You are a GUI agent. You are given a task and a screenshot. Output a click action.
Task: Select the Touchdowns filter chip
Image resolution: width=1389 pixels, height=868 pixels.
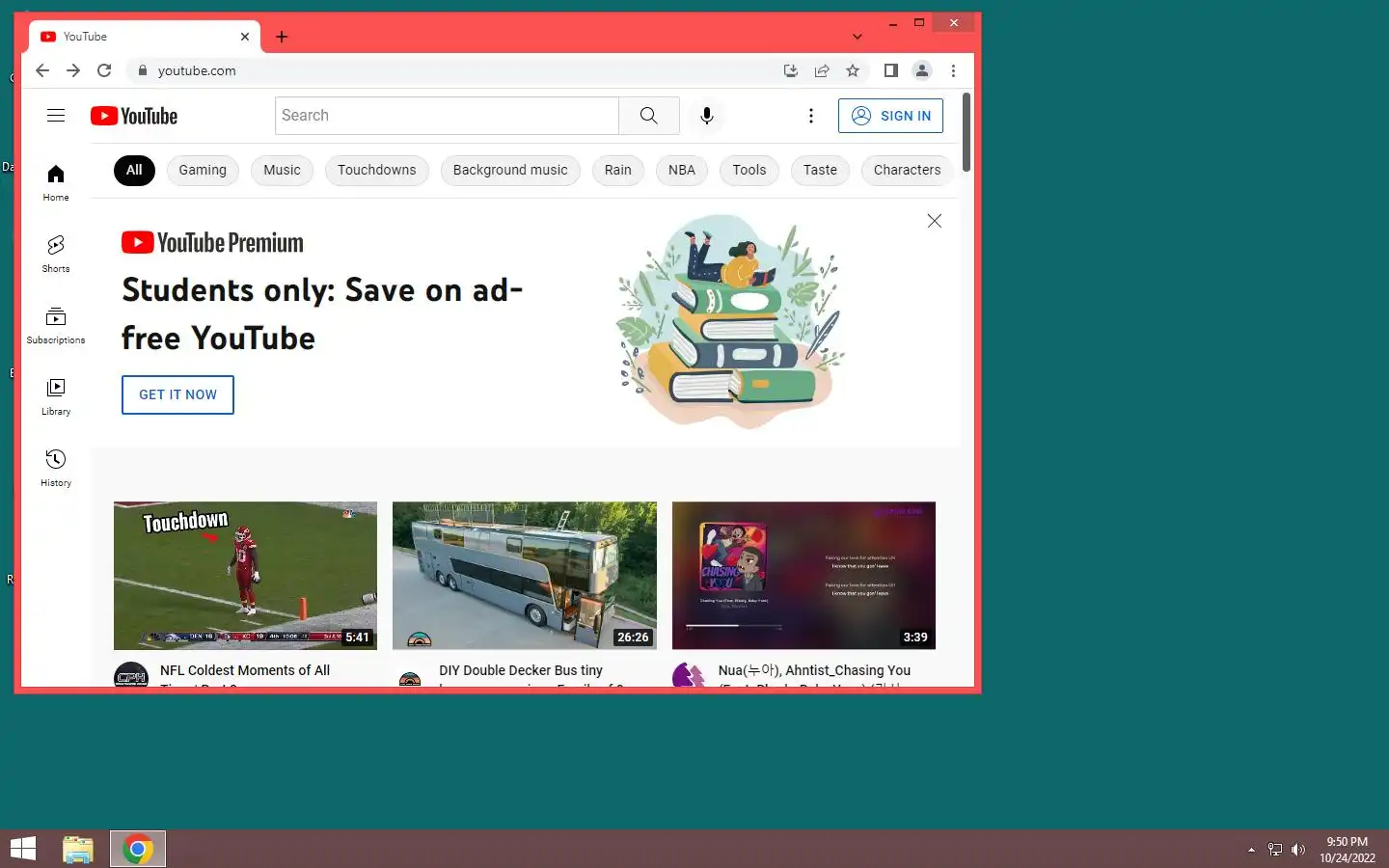pos(377,171)
